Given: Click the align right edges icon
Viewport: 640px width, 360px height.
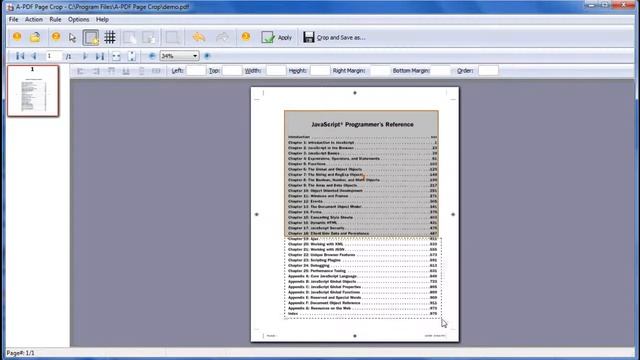Looking at the screenshot, I should click(96, 71).
